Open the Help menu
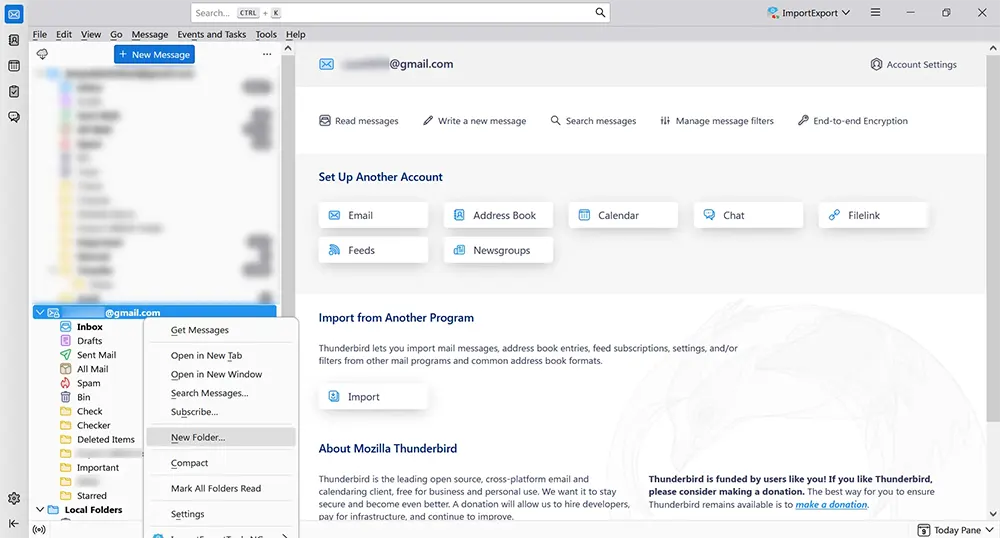1000x538 pixels. 295,34
